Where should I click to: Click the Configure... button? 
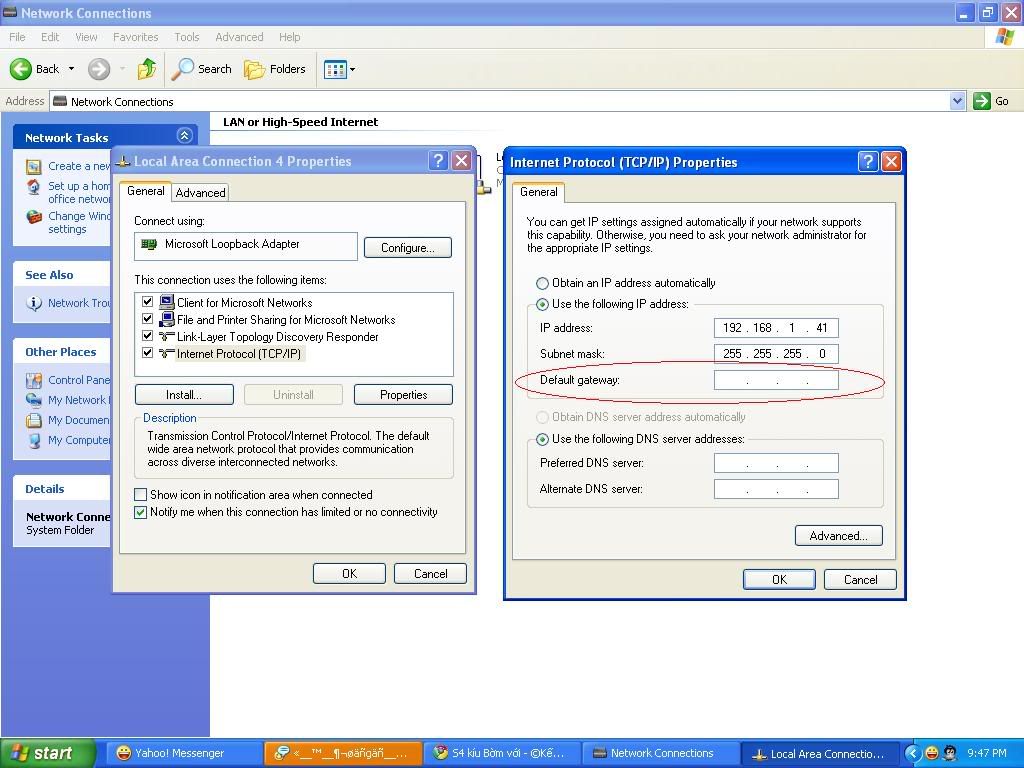click(408, 248)
